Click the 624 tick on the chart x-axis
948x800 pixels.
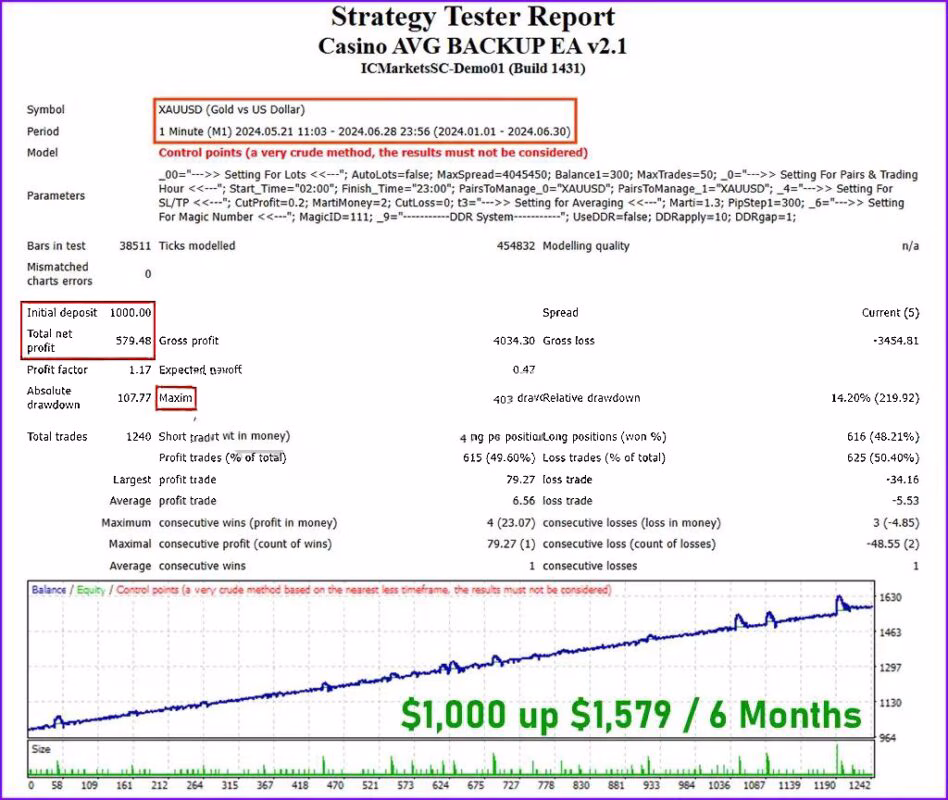click(x=440, y=785)
